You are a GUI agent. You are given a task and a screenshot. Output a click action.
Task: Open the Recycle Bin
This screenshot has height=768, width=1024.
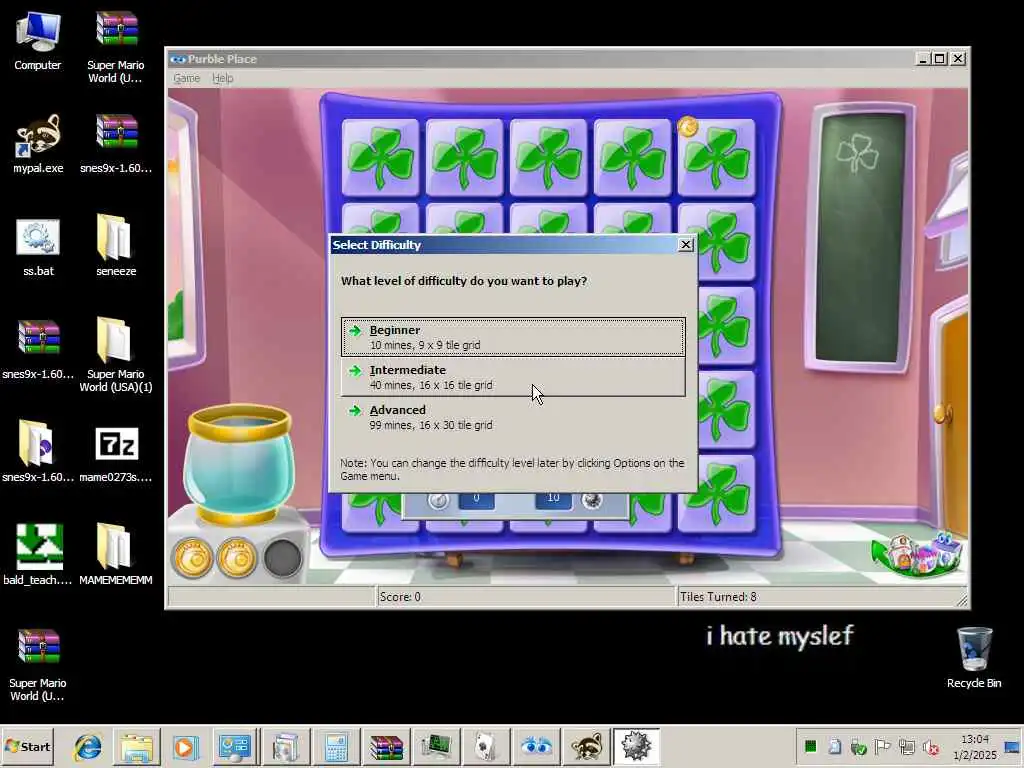pyautogui.click(x=974, y=657)
